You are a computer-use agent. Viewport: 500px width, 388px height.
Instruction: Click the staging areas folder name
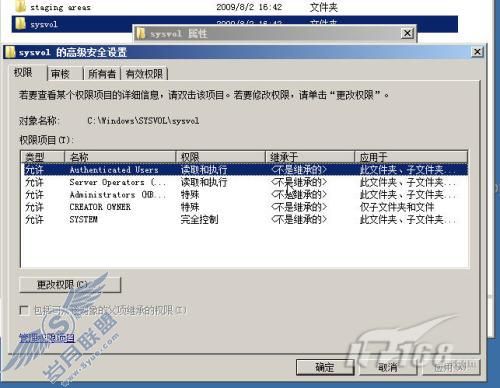coord(60,7)
